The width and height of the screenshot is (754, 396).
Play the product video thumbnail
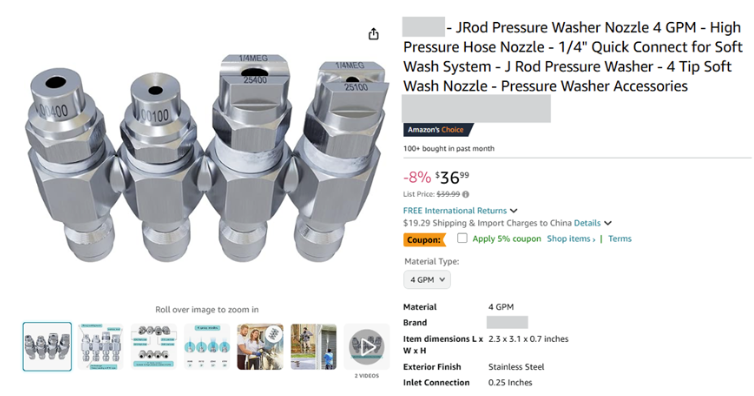[366, 346]
